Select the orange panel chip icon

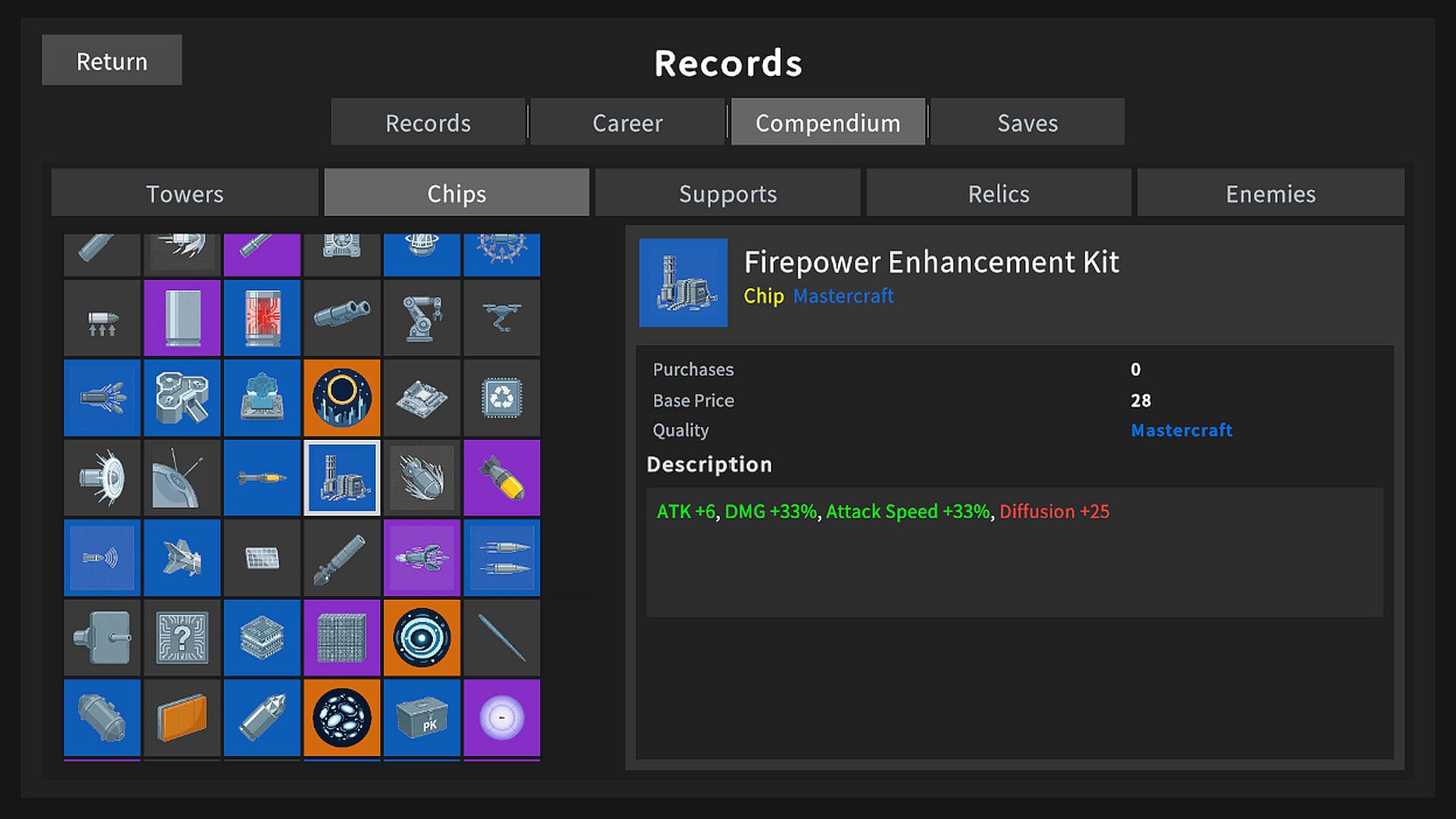point(182,717)
